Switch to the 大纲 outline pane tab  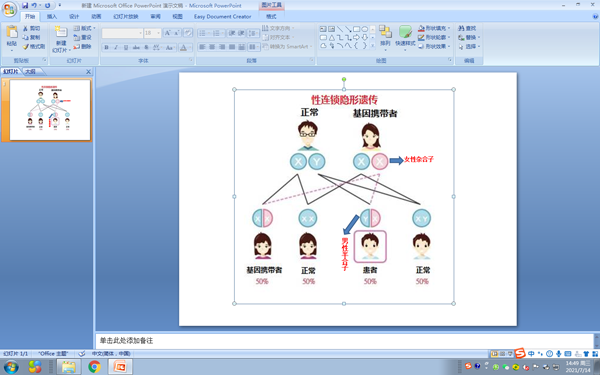pyautogui.click(x=31, y=72)
